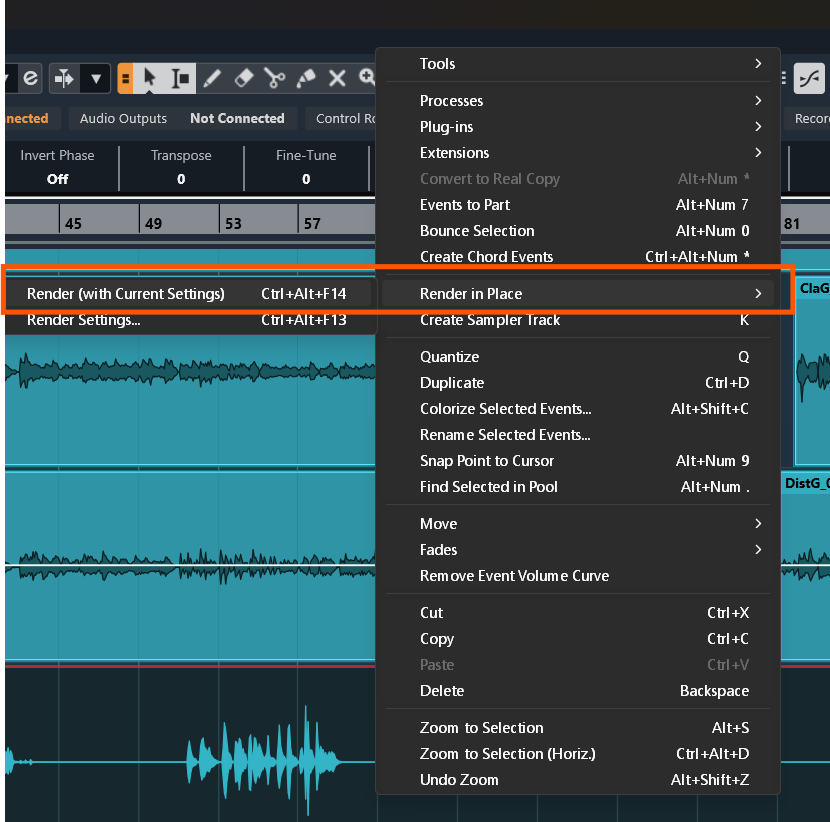
Task: Expand the Move submenu
Action: tap(578, 523)
